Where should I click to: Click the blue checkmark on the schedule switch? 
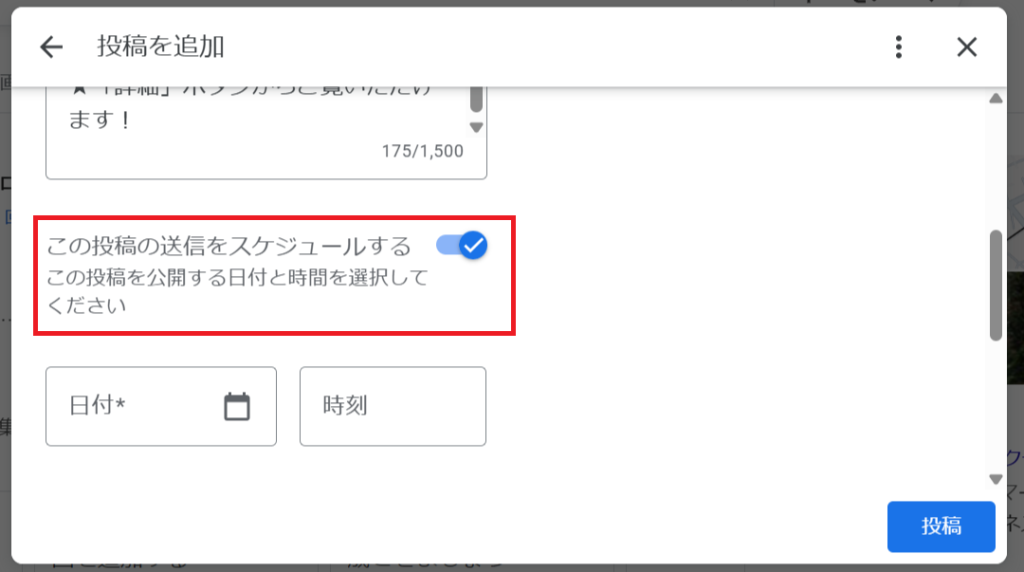[x=473, y=246]
